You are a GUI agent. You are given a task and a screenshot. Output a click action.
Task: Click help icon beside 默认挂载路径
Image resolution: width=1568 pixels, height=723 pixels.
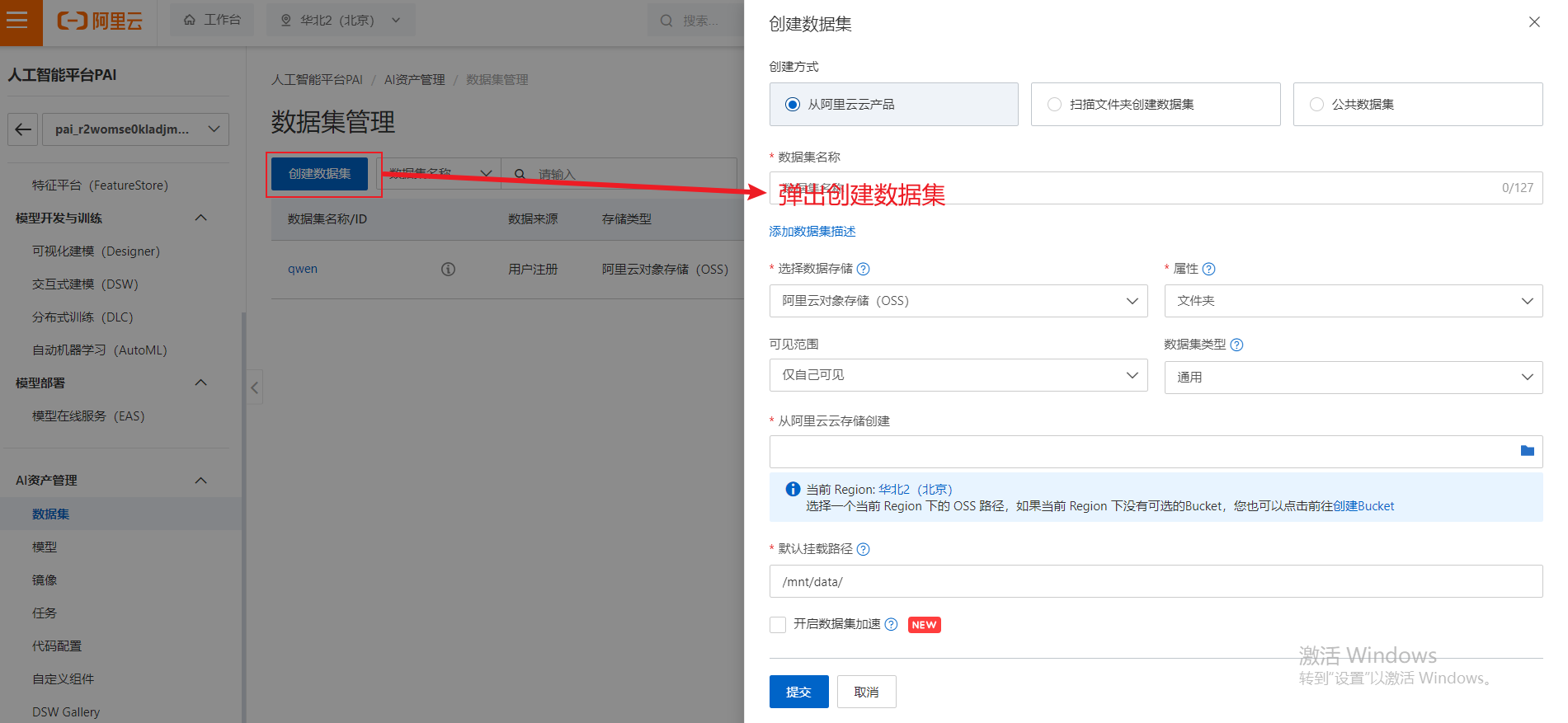[x=863, y=549]
